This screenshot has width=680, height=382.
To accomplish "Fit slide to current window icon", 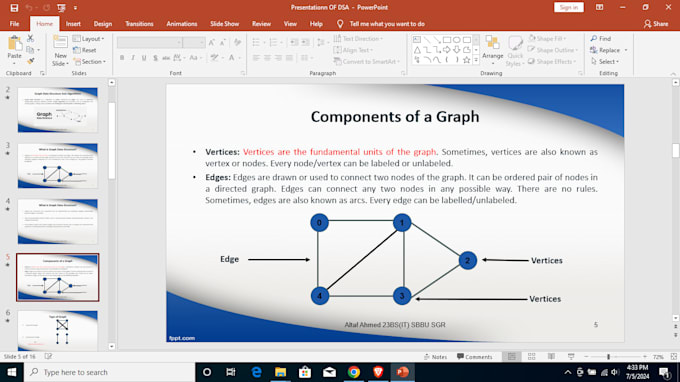I will coord(673,356).
